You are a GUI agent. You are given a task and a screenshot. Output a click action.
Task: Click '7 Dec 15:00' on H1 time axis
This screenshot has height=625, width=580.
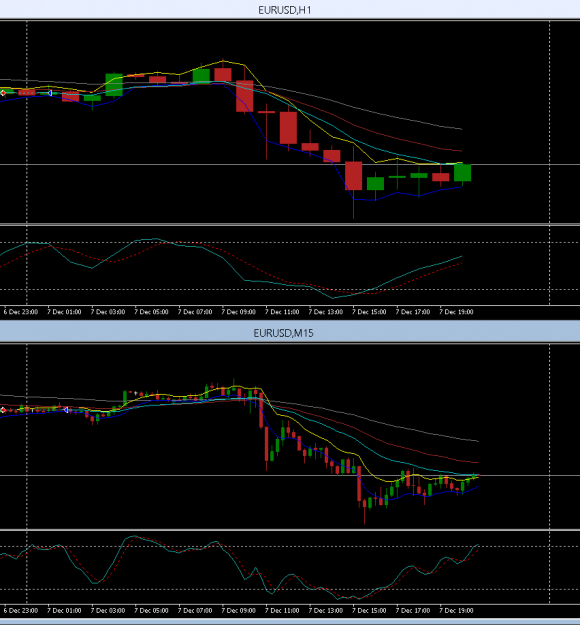coord(369,312)
